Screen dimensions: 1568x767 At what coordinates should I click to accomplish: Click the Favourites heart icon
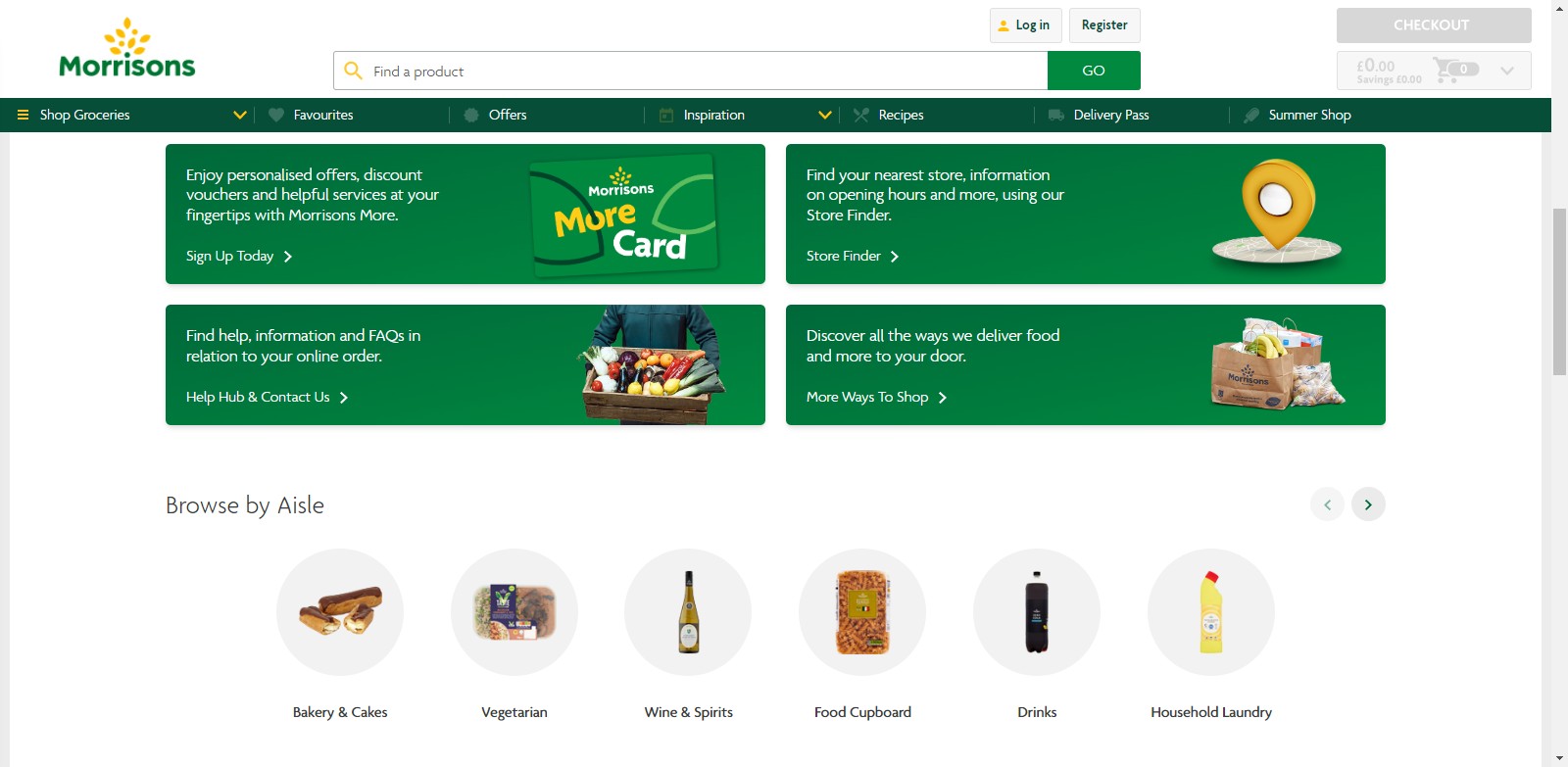[276, 115]
